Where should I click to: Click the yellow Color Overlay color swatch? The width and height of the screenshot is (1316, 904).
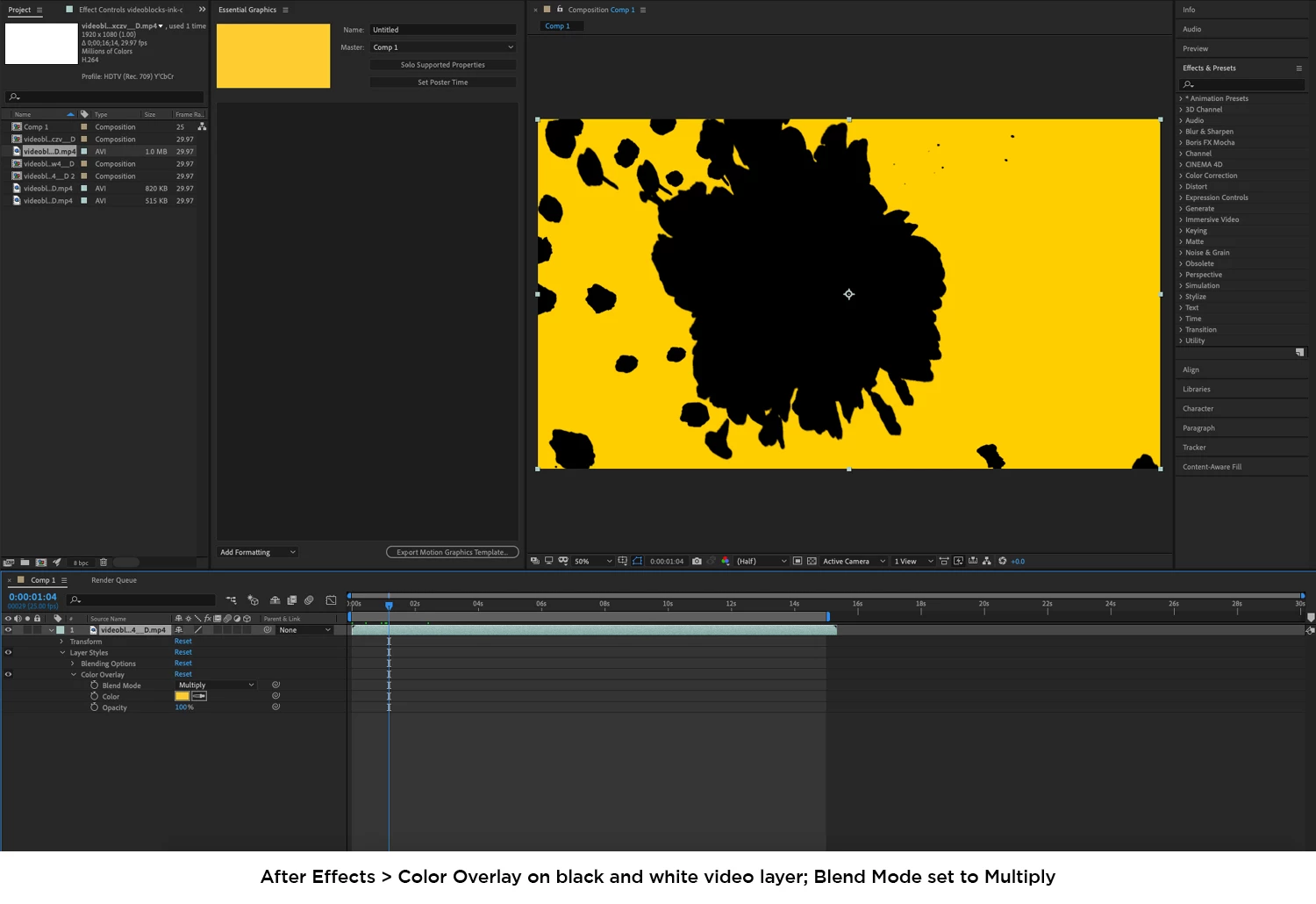click(182, 696)
